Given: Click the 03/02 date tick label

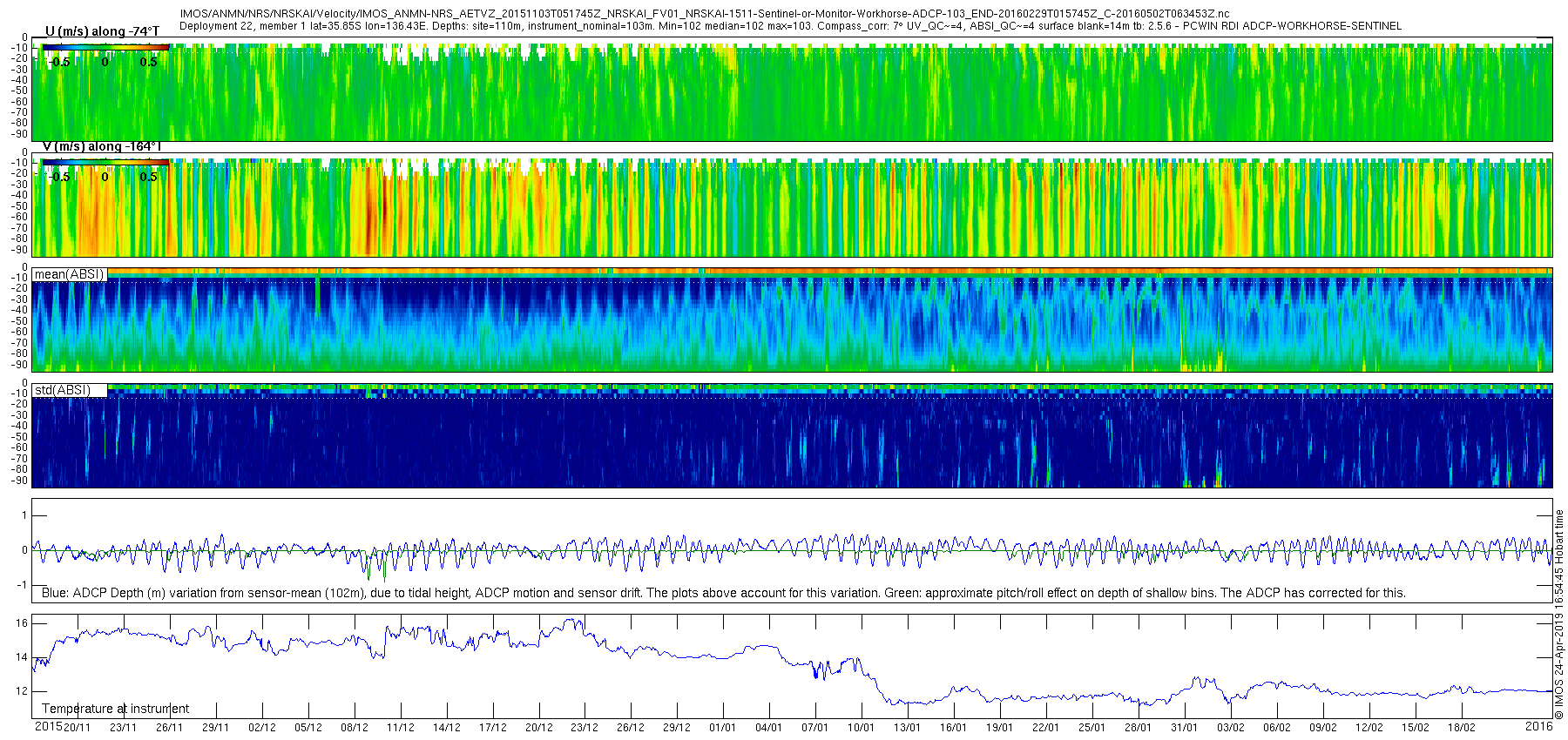Looking at the screenshot, I should tap(1230, 728).
